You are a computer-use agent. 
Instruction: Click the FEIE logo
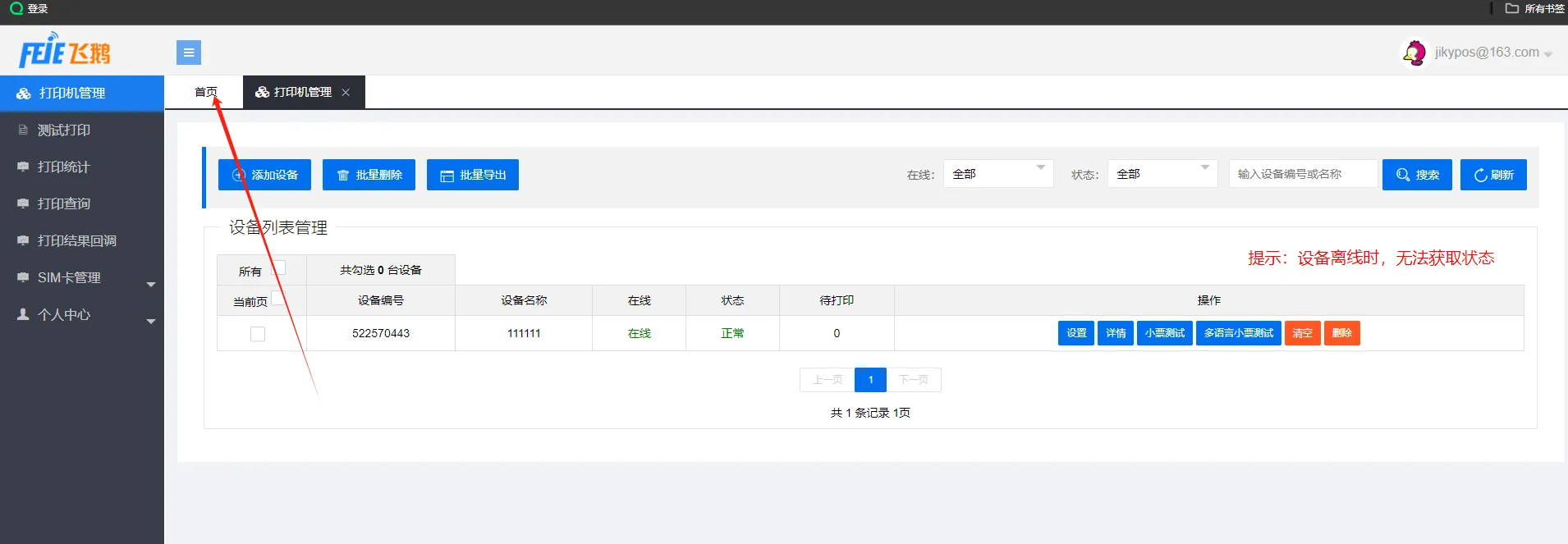coord(65,51)
